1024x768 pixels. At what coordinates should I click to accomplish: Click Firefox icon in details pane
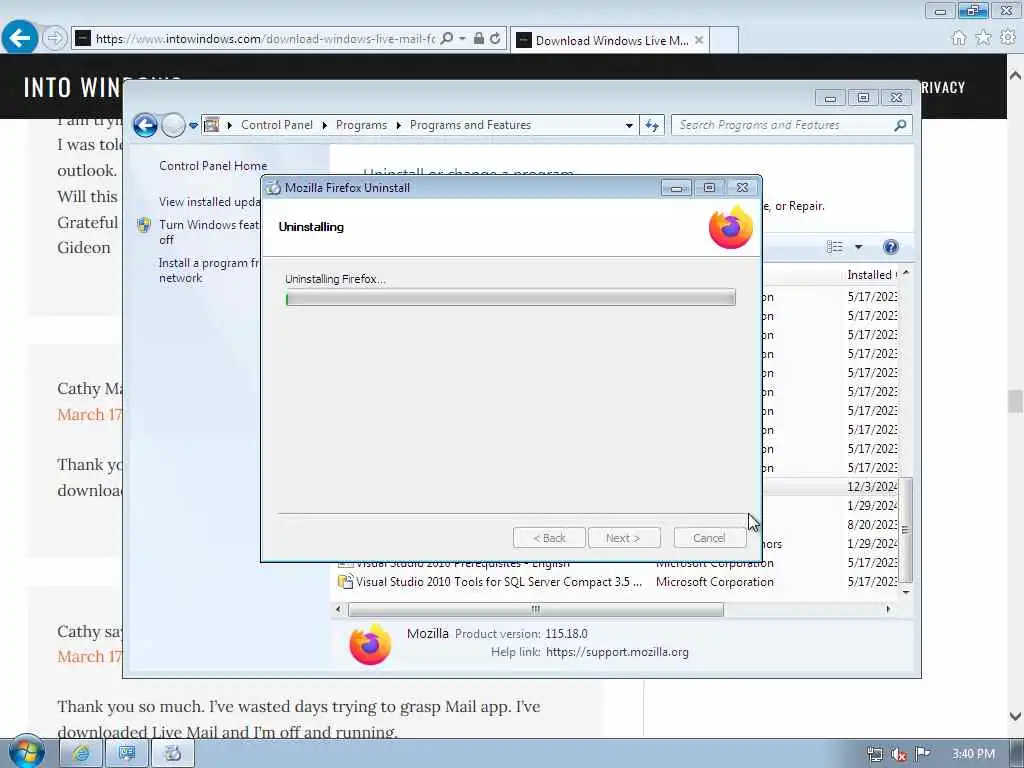click(x=370, y=644)
